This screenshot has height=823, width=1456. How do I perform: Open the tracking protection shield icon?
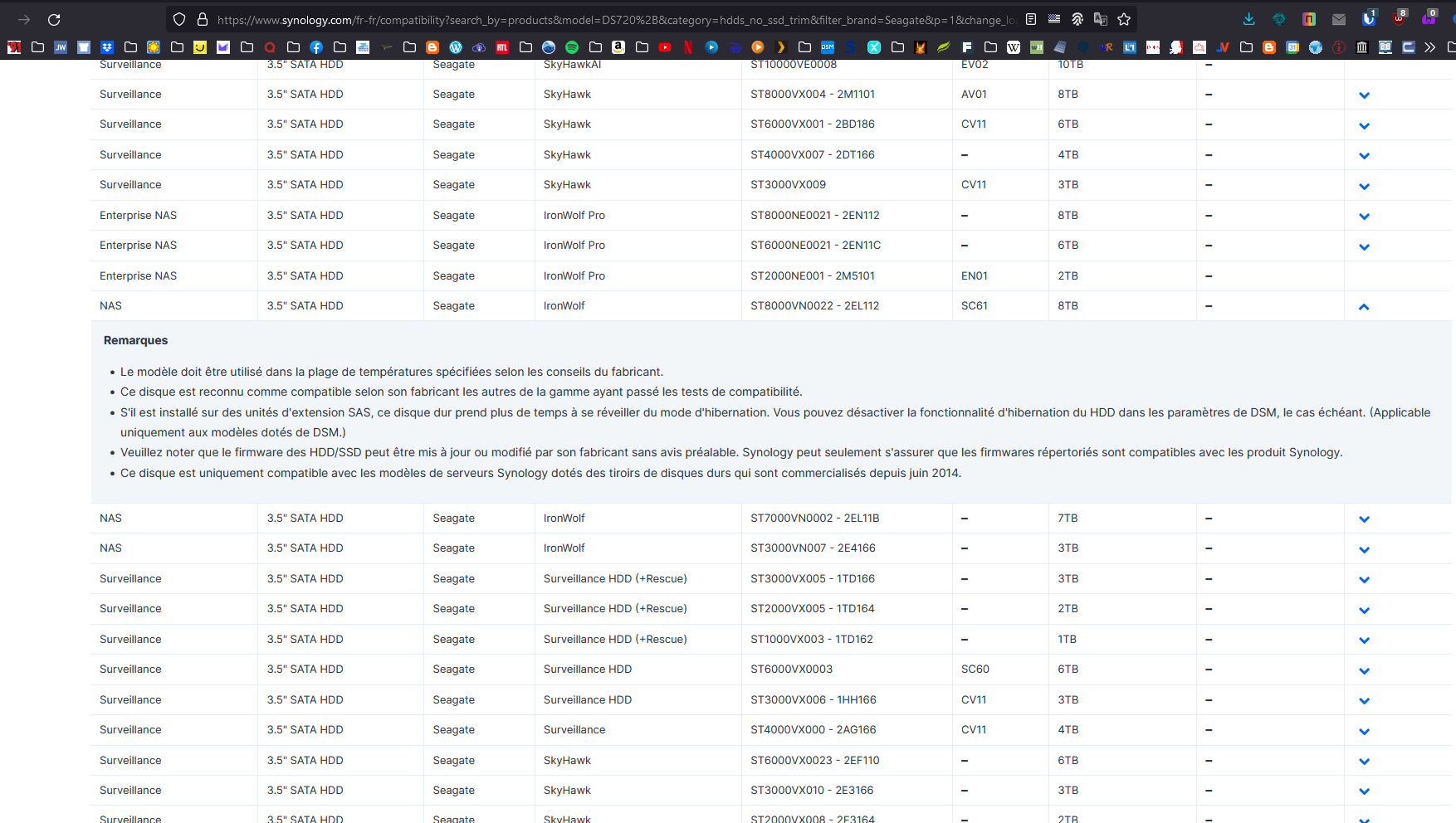(x=179, y=19)
